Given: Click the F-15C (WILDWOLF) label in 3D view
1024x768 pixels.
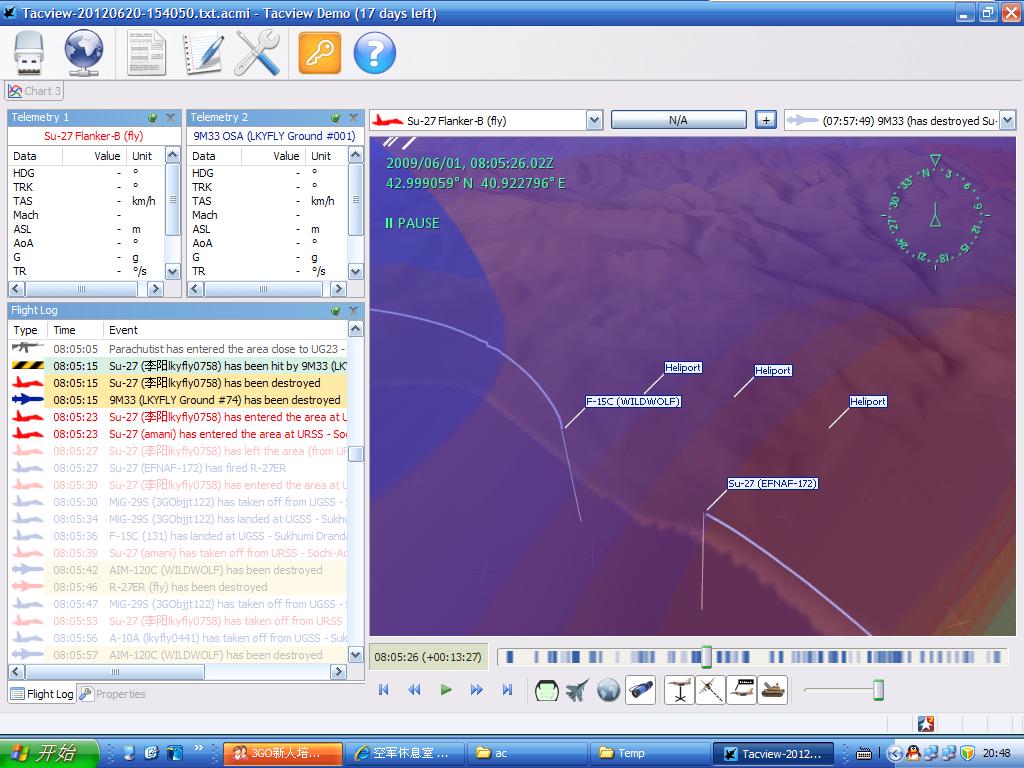Looking at the screenshot, I should [632, 401].
